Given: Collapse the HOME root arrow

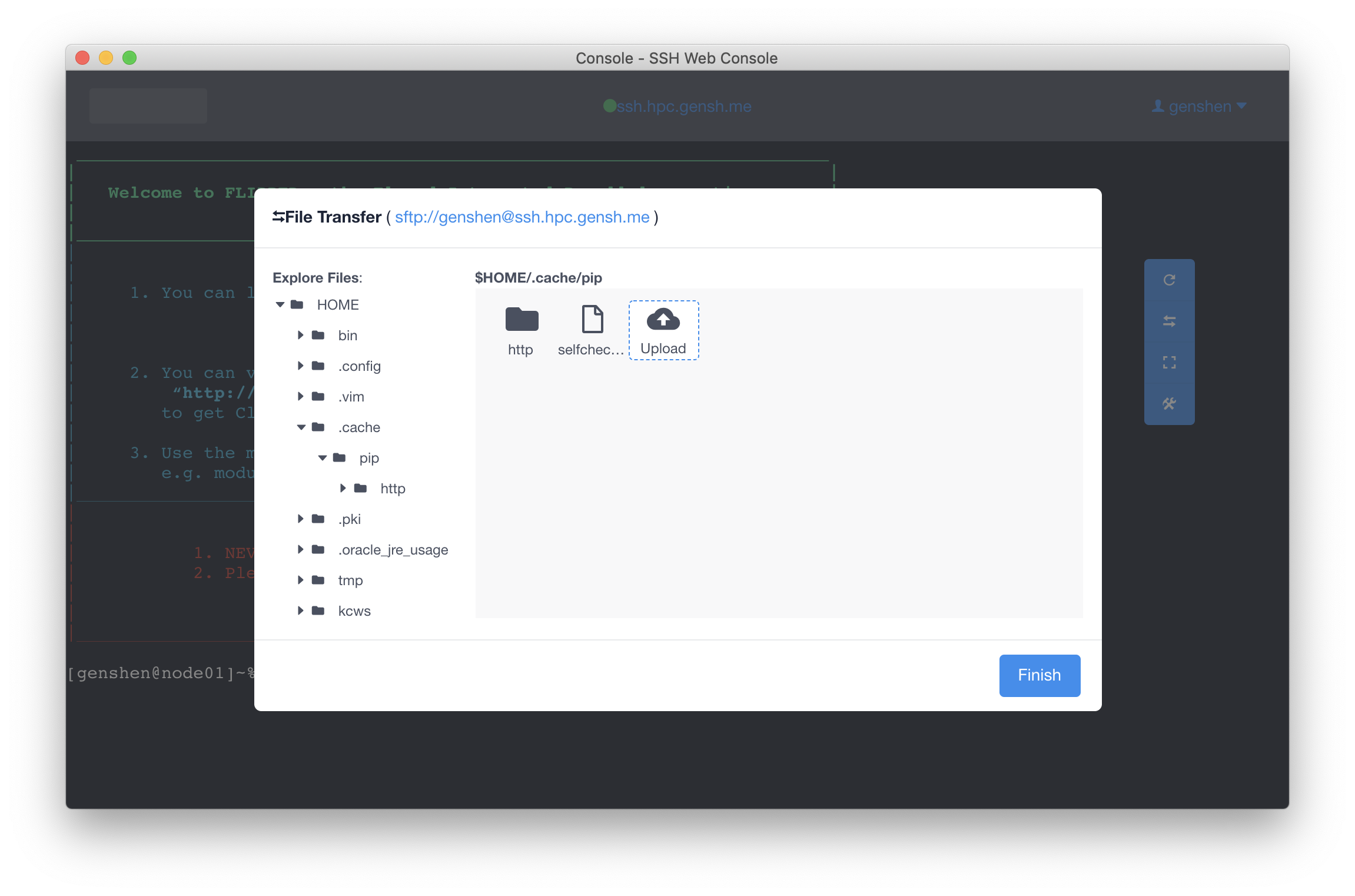Looking at the screenshot, I should (280, 305).
